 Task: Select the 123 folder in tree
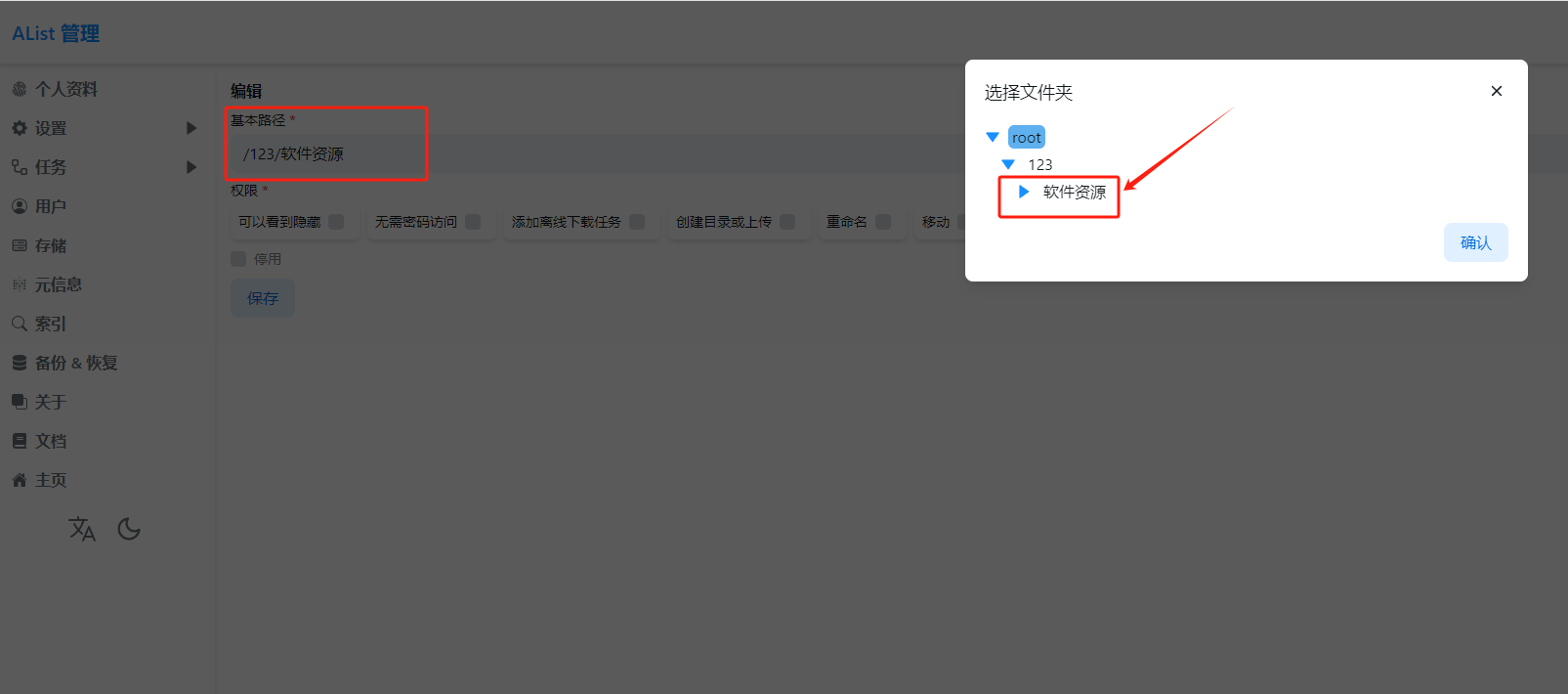pos(1039,164)
